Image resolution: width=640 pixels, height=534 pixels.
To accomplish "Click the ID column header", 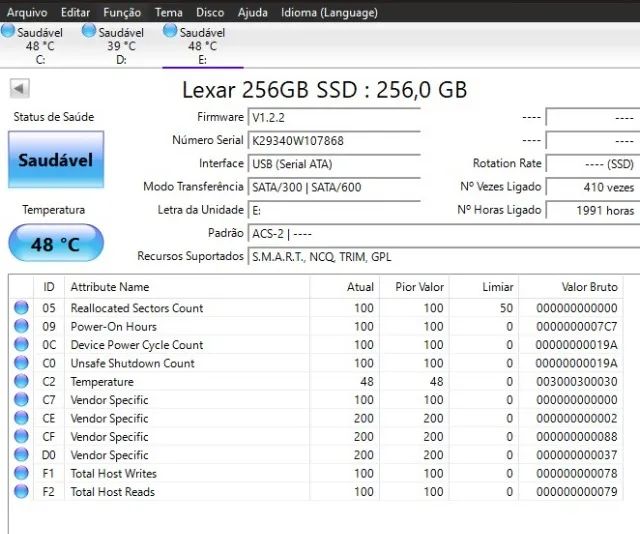I will (x=49, y=287).
